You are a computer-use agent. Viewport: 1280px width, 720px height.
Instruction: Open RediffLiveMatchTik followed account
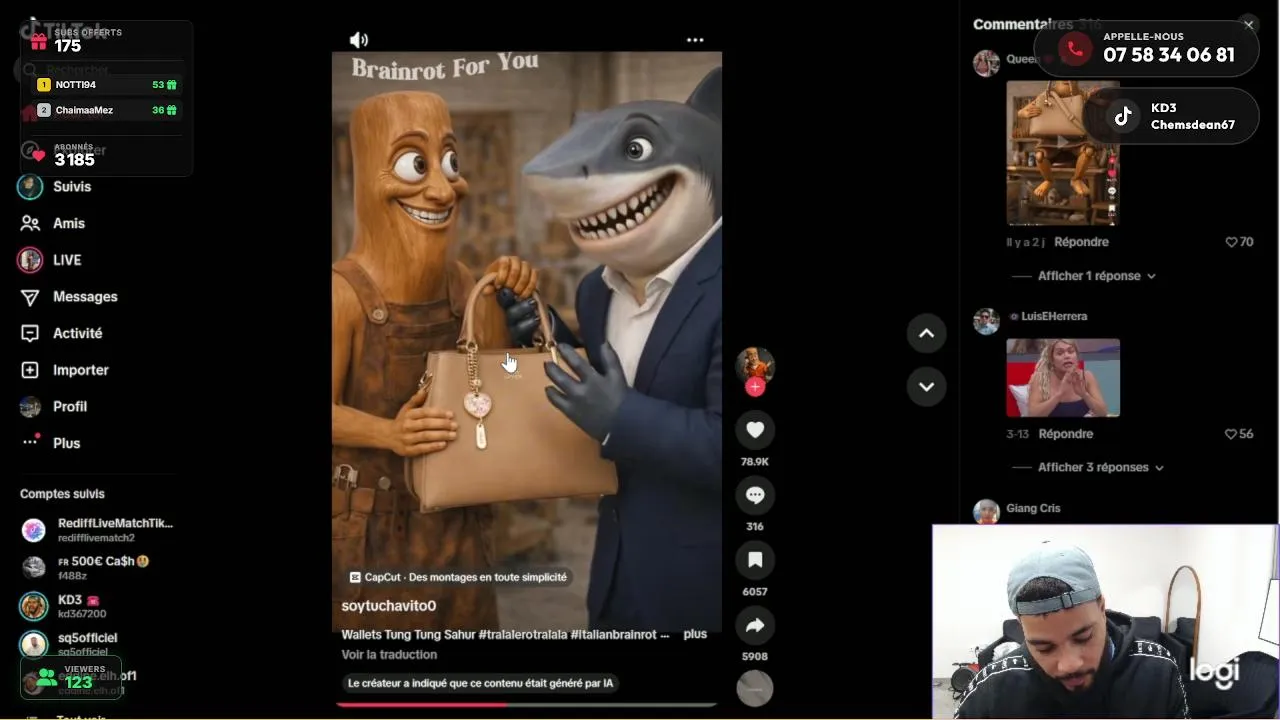(x=97, y=530)
